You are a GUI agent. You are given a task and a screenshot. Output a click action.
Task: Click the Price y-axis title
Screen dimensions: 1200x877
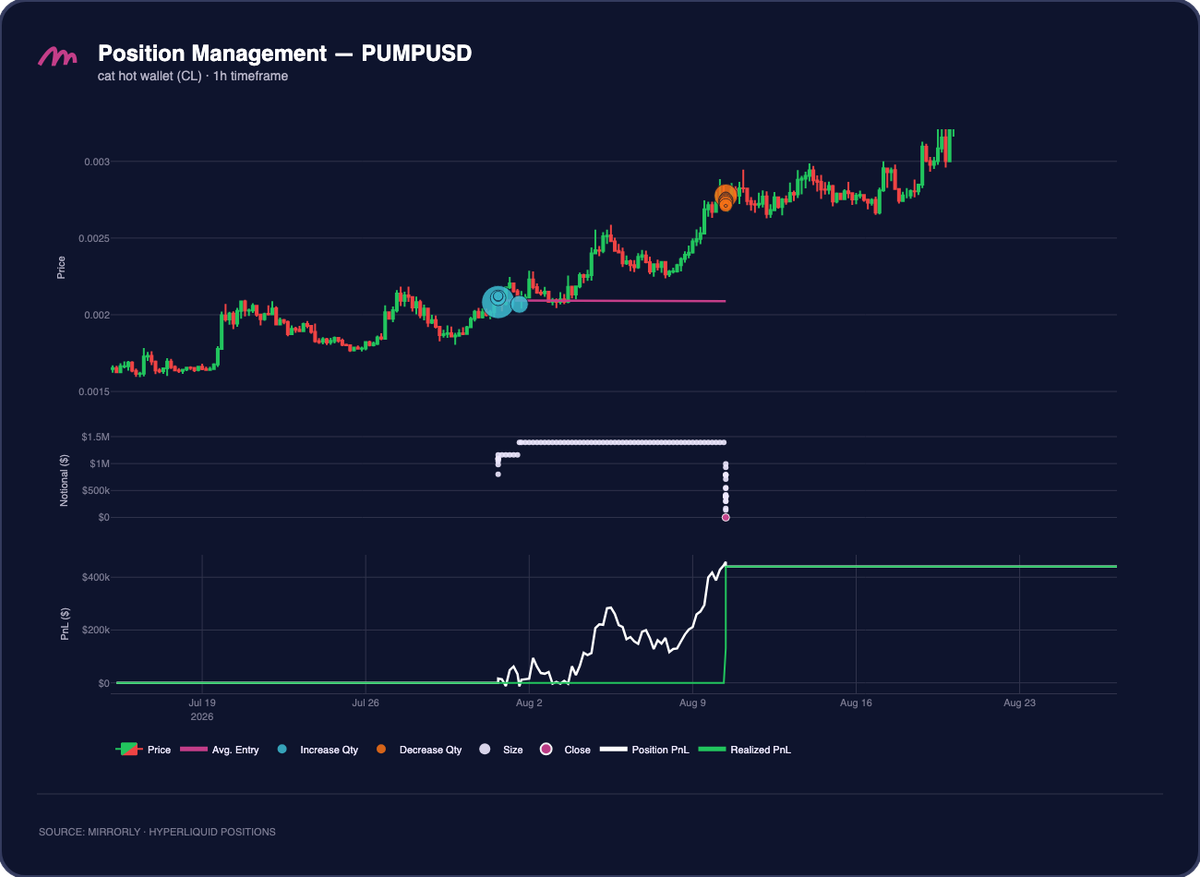click(61, 266)
